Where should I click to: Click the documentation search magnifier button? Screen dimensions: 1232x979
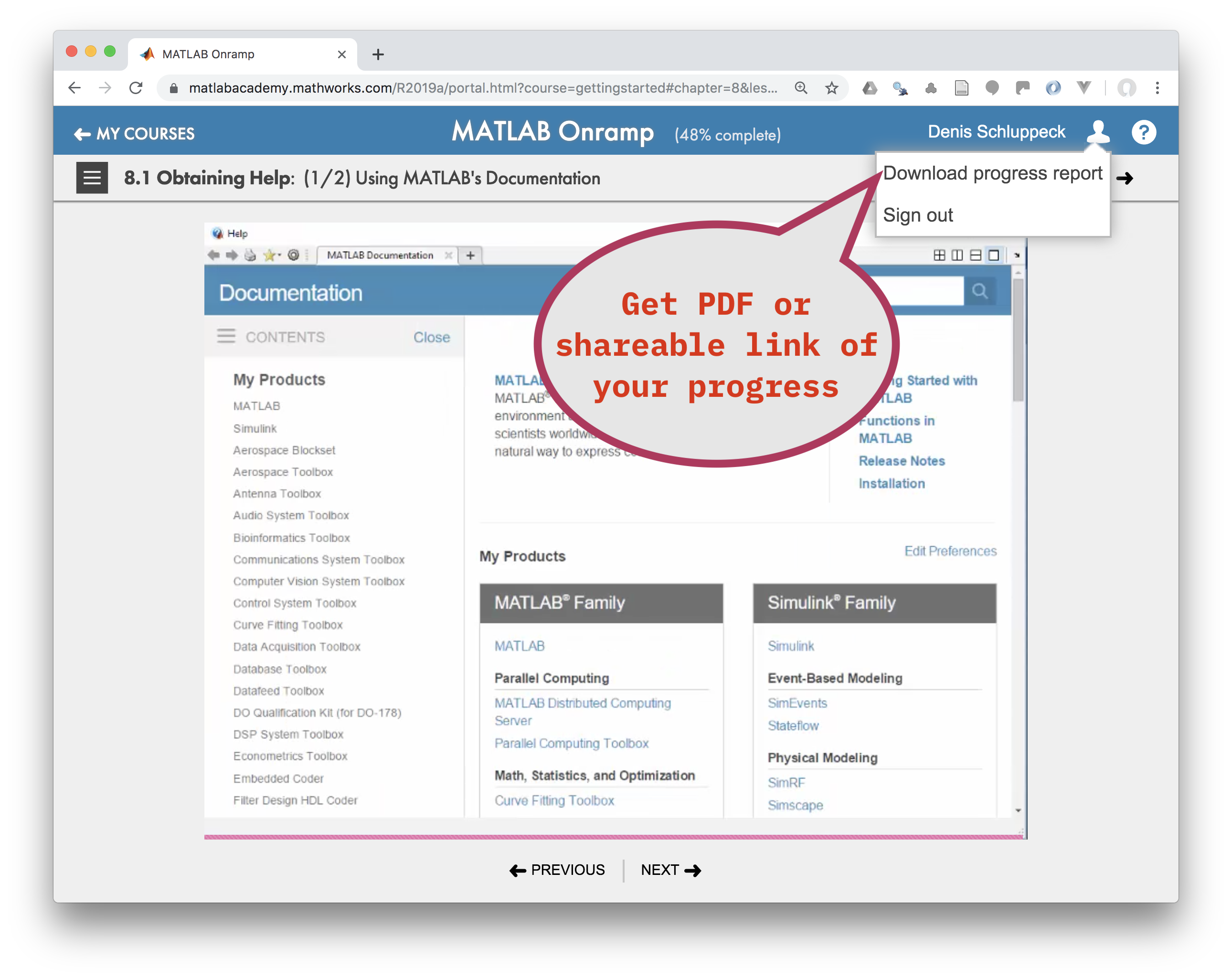(979, 291)
